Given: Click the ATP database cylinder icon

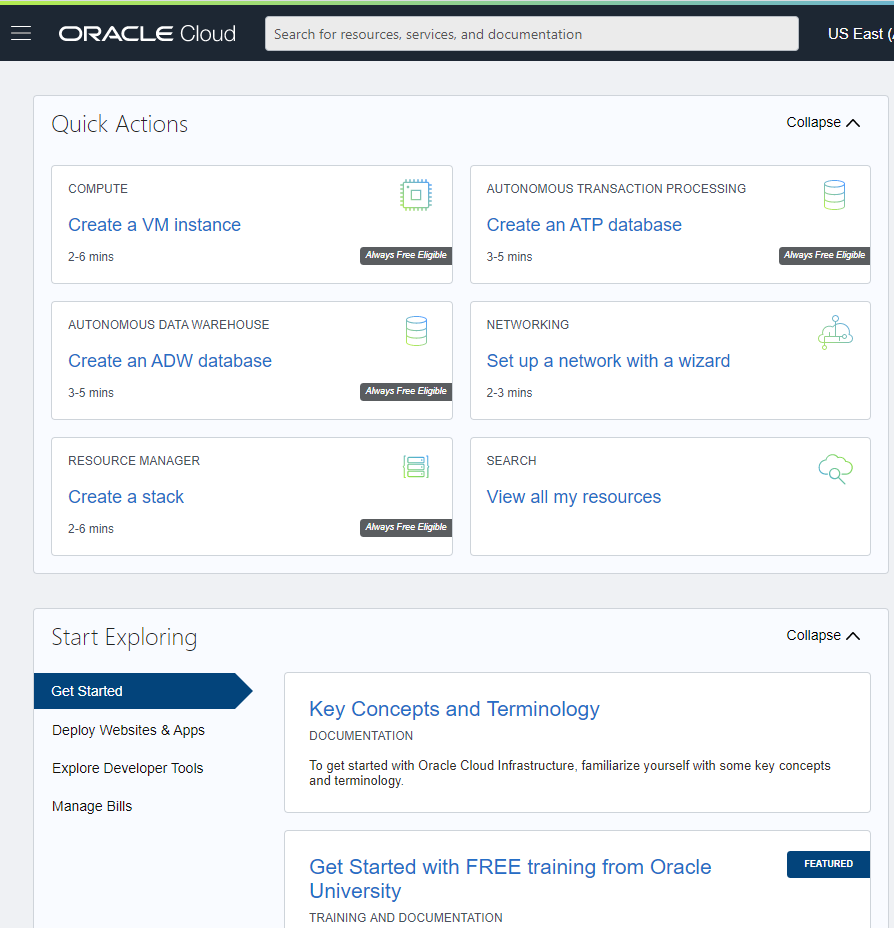Looking at the screenshot, I should [x=834, y=195].
